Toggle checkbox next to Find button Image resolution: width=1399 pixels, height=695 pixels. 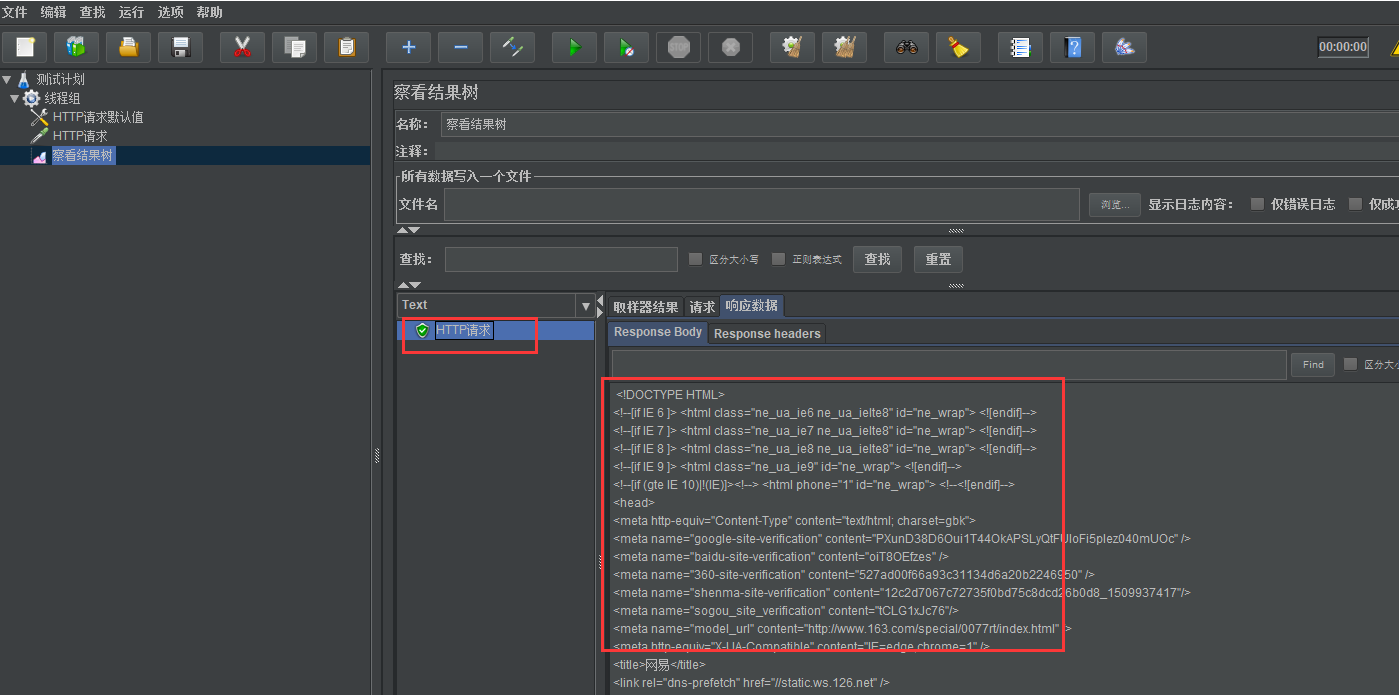click(x=1350, y=364)
